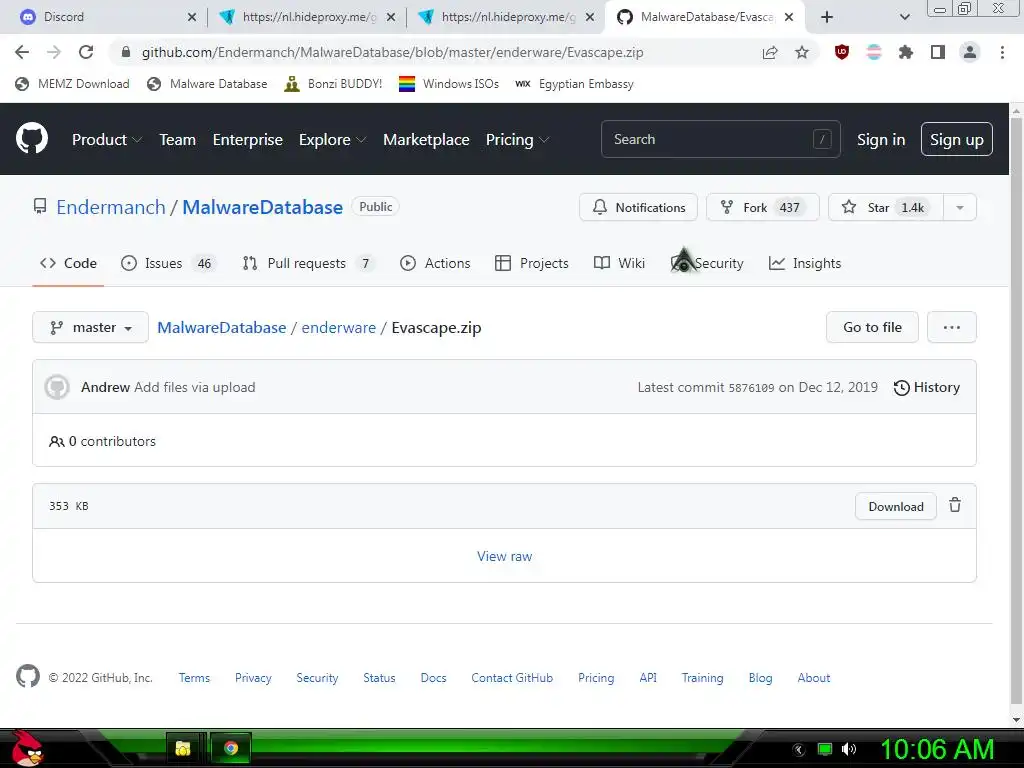The height and width of the screenshot is (768, 1024).
Task: Open the Star lists dropdown arrow
Action: pos(959,208)
